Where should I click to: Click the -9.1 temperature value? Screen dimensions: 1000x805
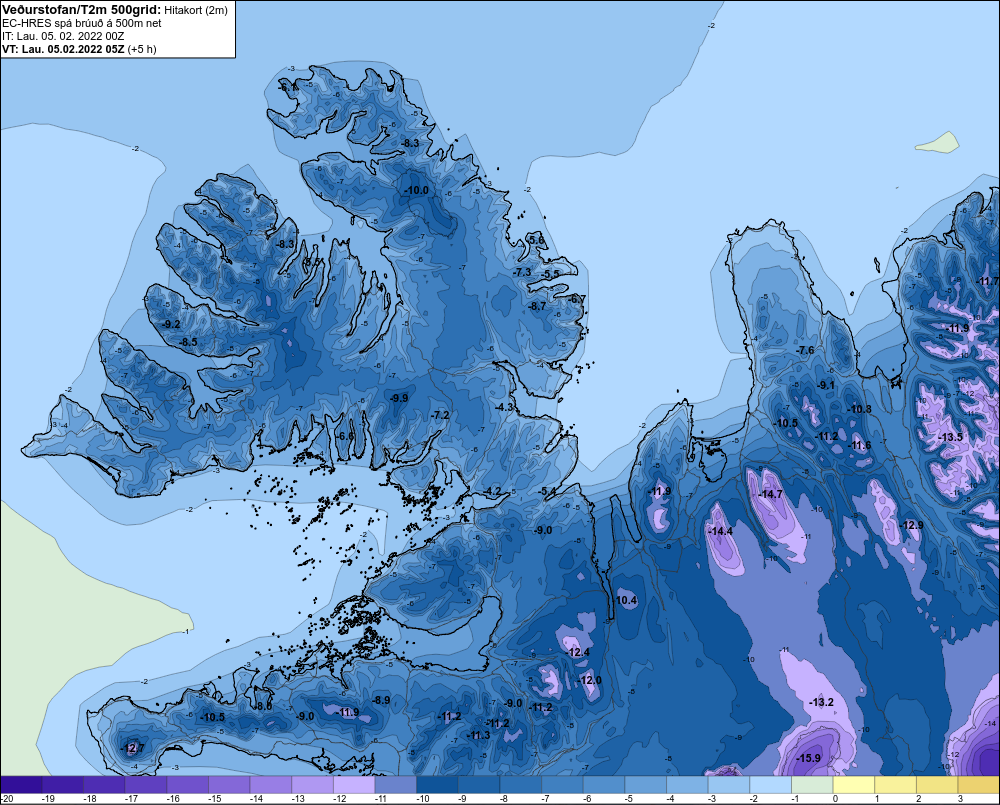point(826,385)
